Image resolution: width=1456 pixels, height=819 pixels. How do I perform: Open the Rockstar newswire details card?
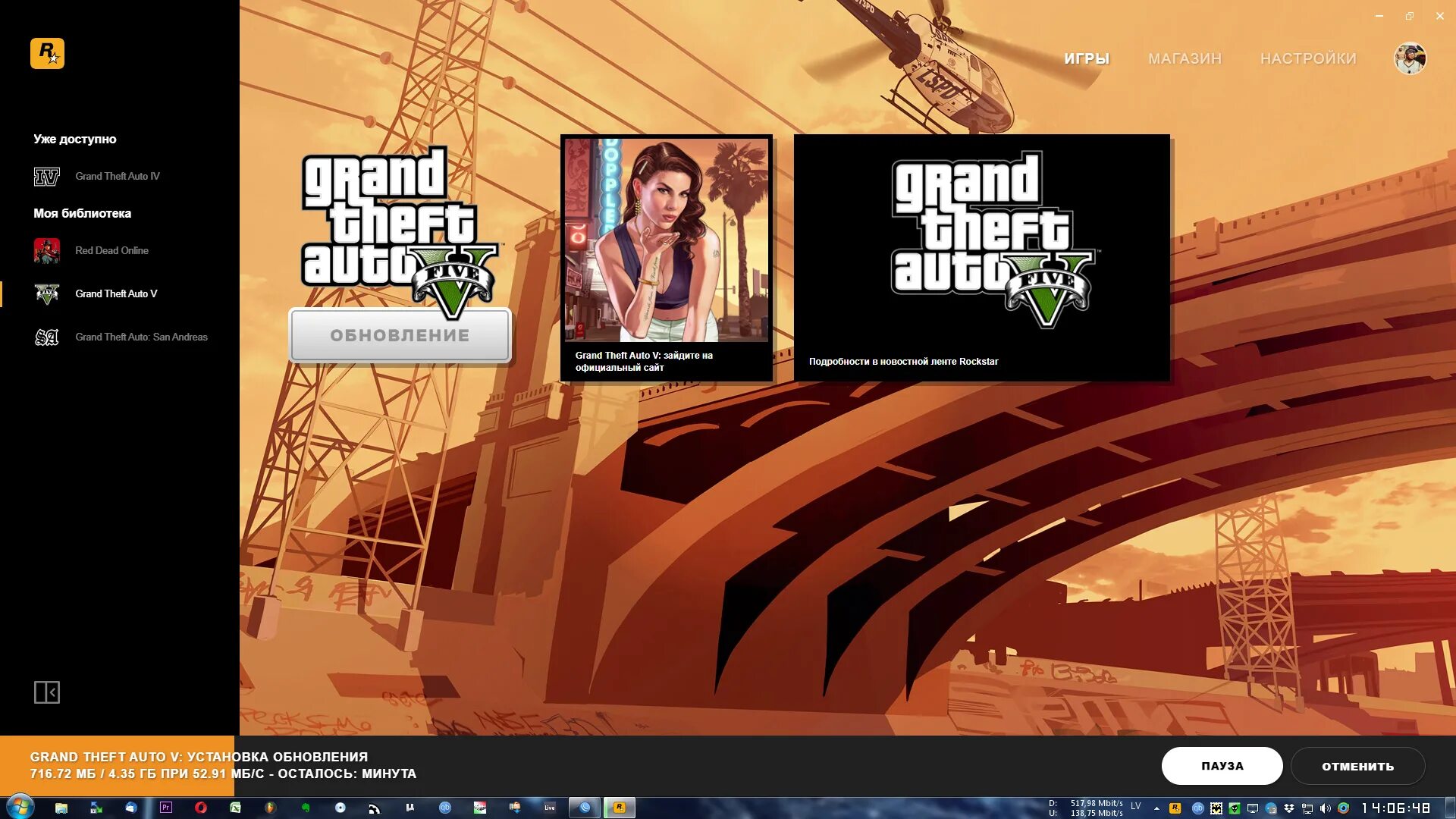click(x=981, y=258)
